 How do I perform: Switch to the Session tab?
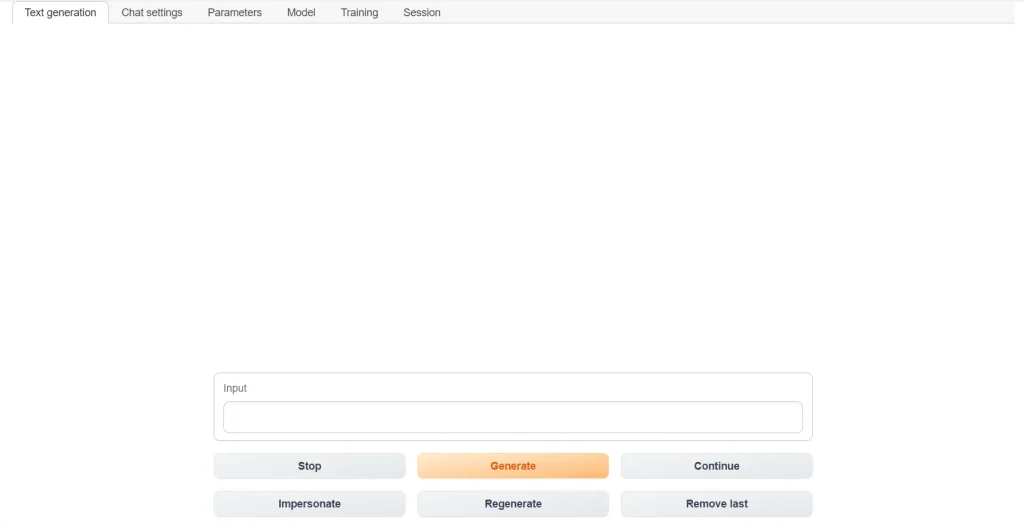click(x=421, y=13)
